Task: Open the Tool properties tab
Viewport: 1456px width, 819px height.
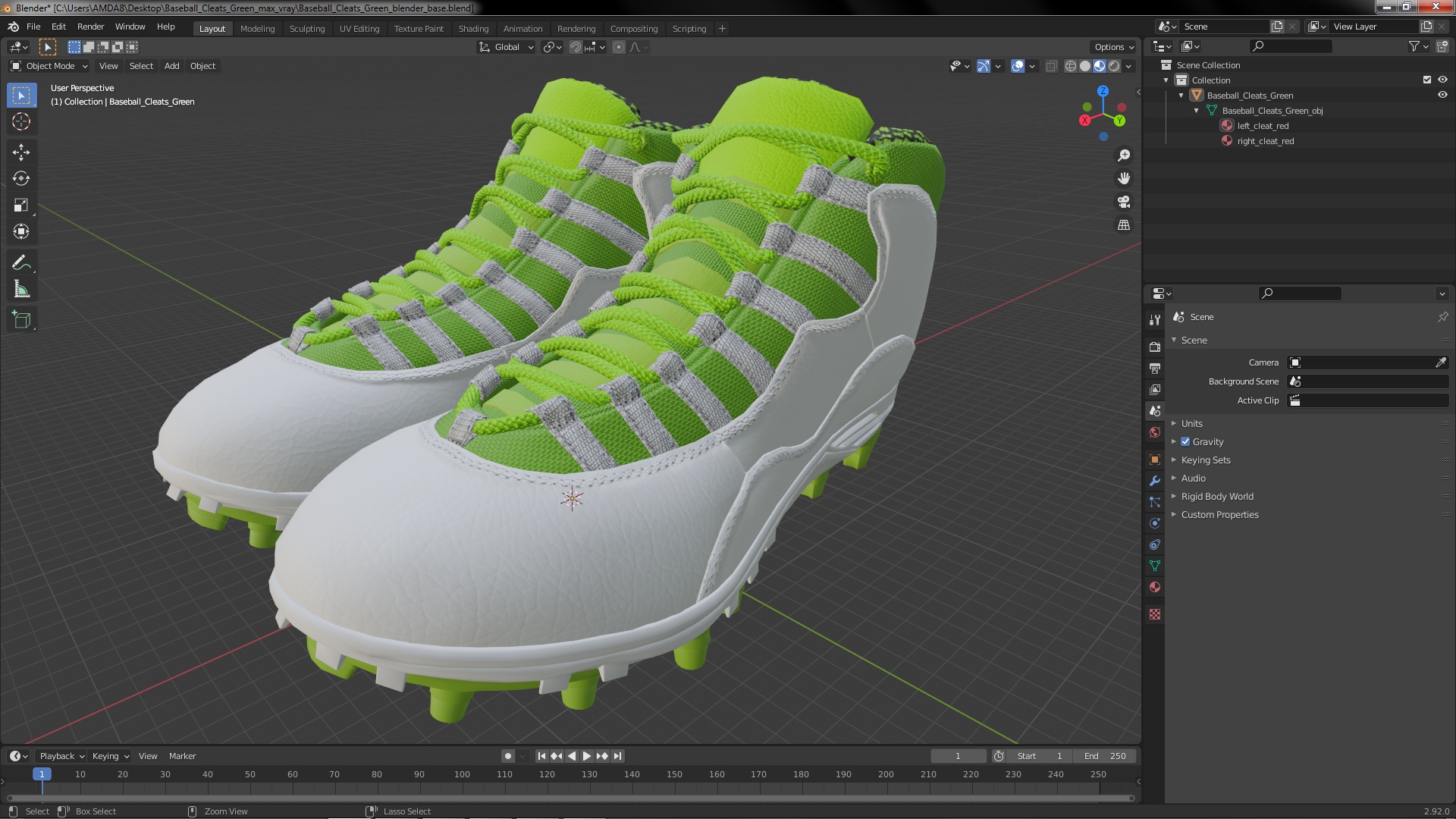Action: click(1155, 320)
